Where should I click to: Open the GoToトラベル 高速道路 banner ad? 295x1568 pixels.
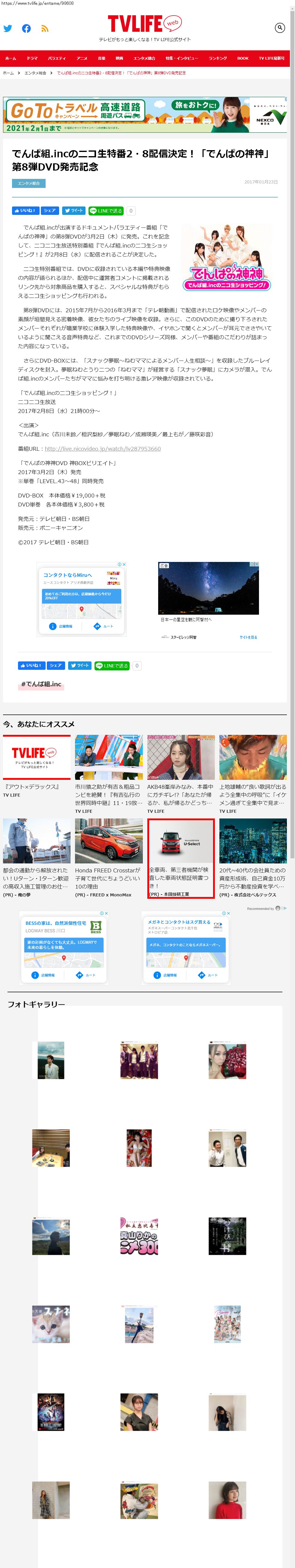point(145,115)
